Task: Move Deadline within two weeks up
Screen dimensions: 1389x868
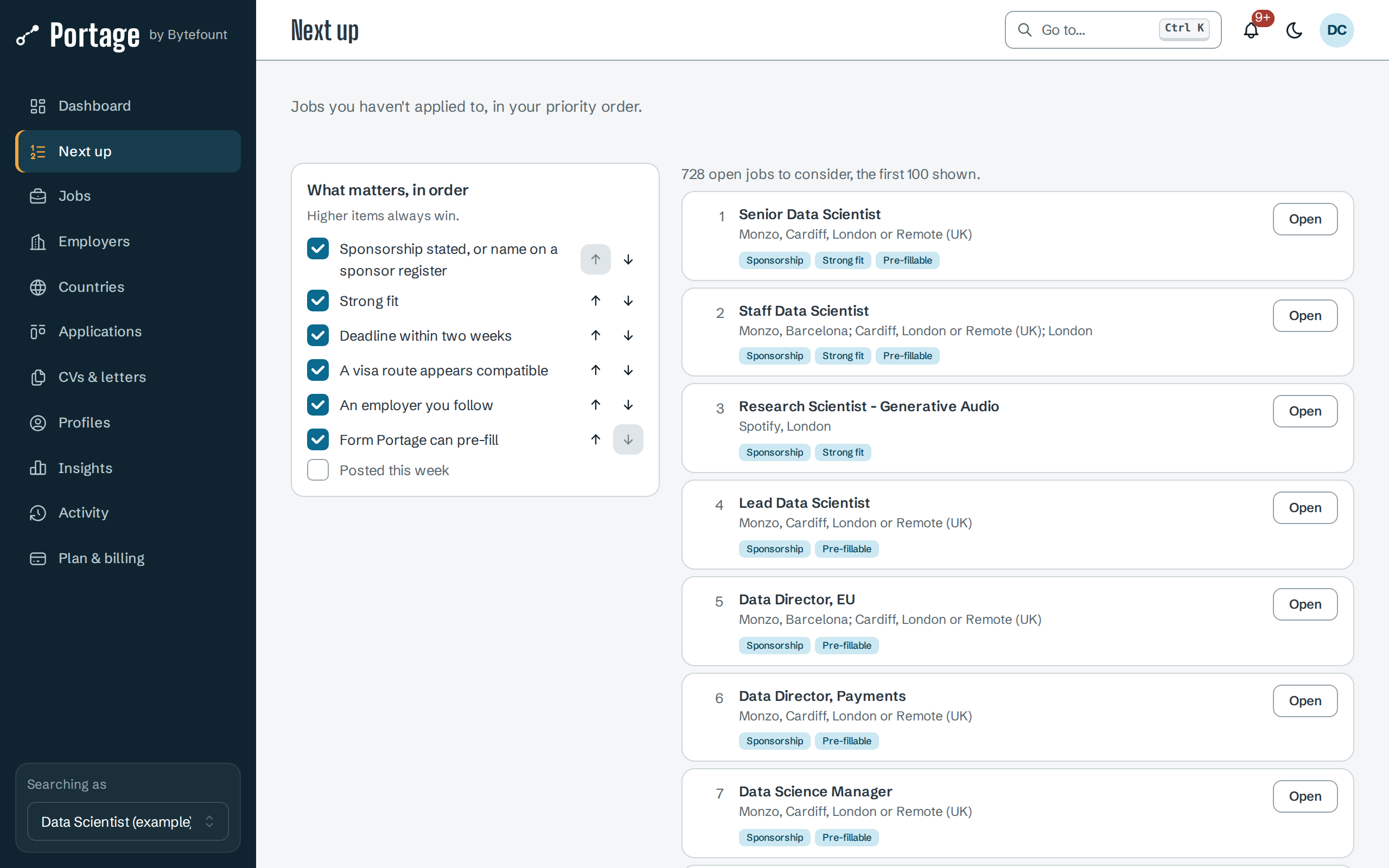Action: 595,335
